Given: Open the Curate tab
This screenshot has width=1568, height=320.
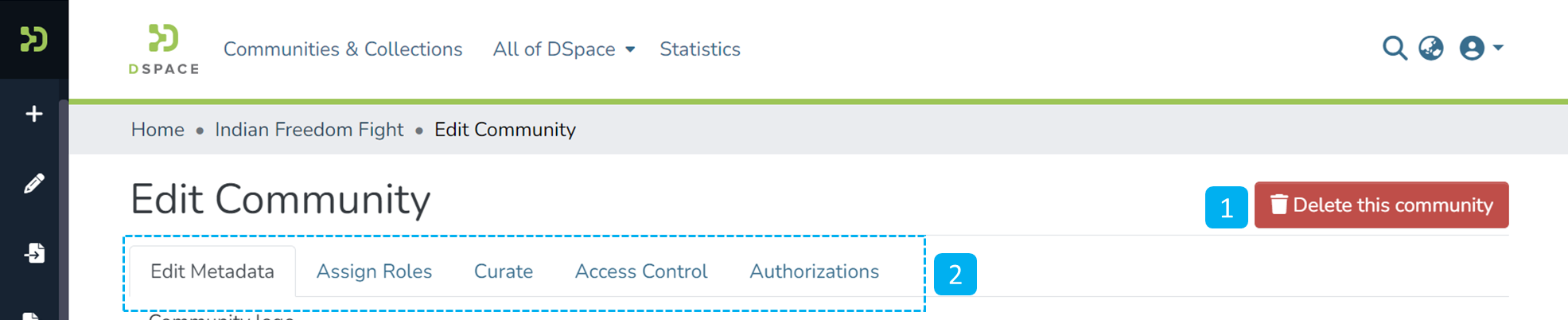Looking at the screenshot, I should click(x=503, y=271).
